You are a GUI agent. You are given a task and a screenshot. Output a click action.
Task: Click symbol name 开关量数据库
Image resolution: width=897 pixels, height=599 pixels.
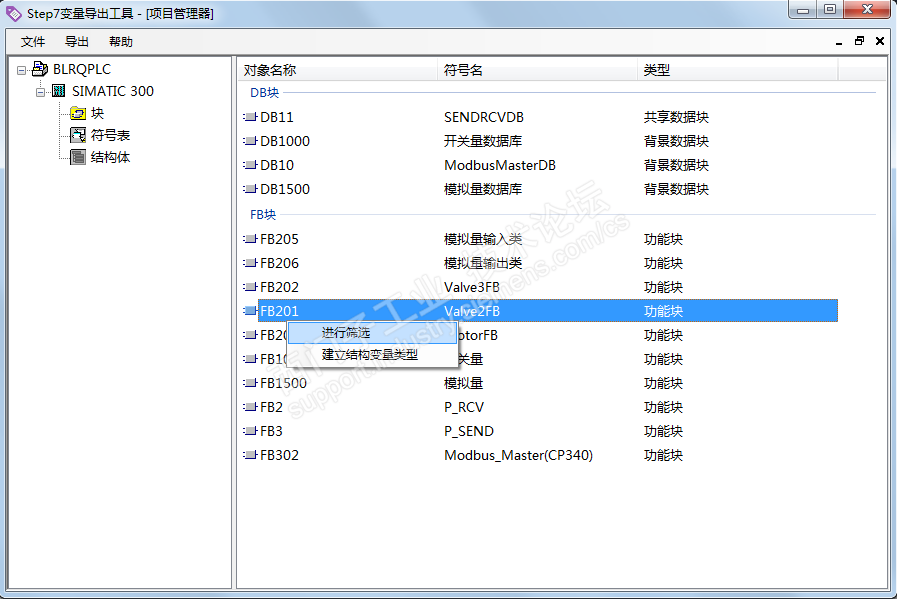pos(483,141)
